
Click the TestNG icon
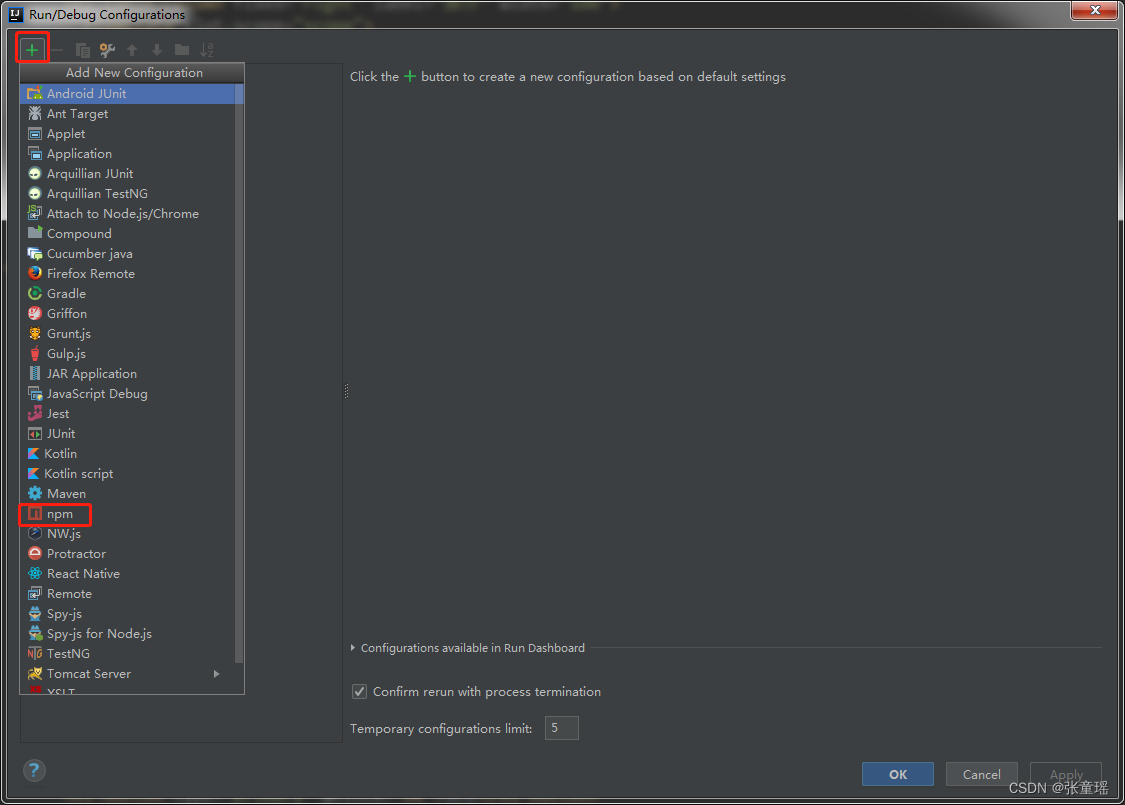(34, 654)
